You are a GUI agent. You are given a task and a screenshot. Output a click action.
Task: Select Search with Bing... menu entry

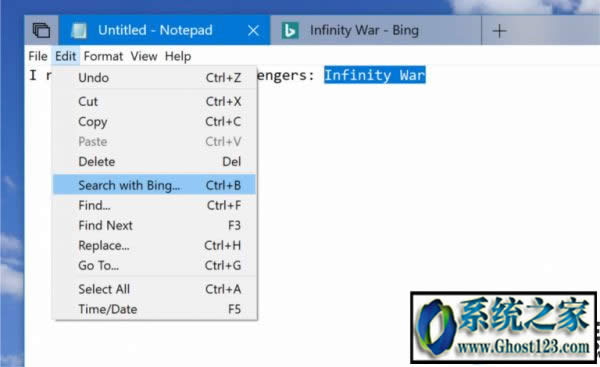click(x=155, y=185)
